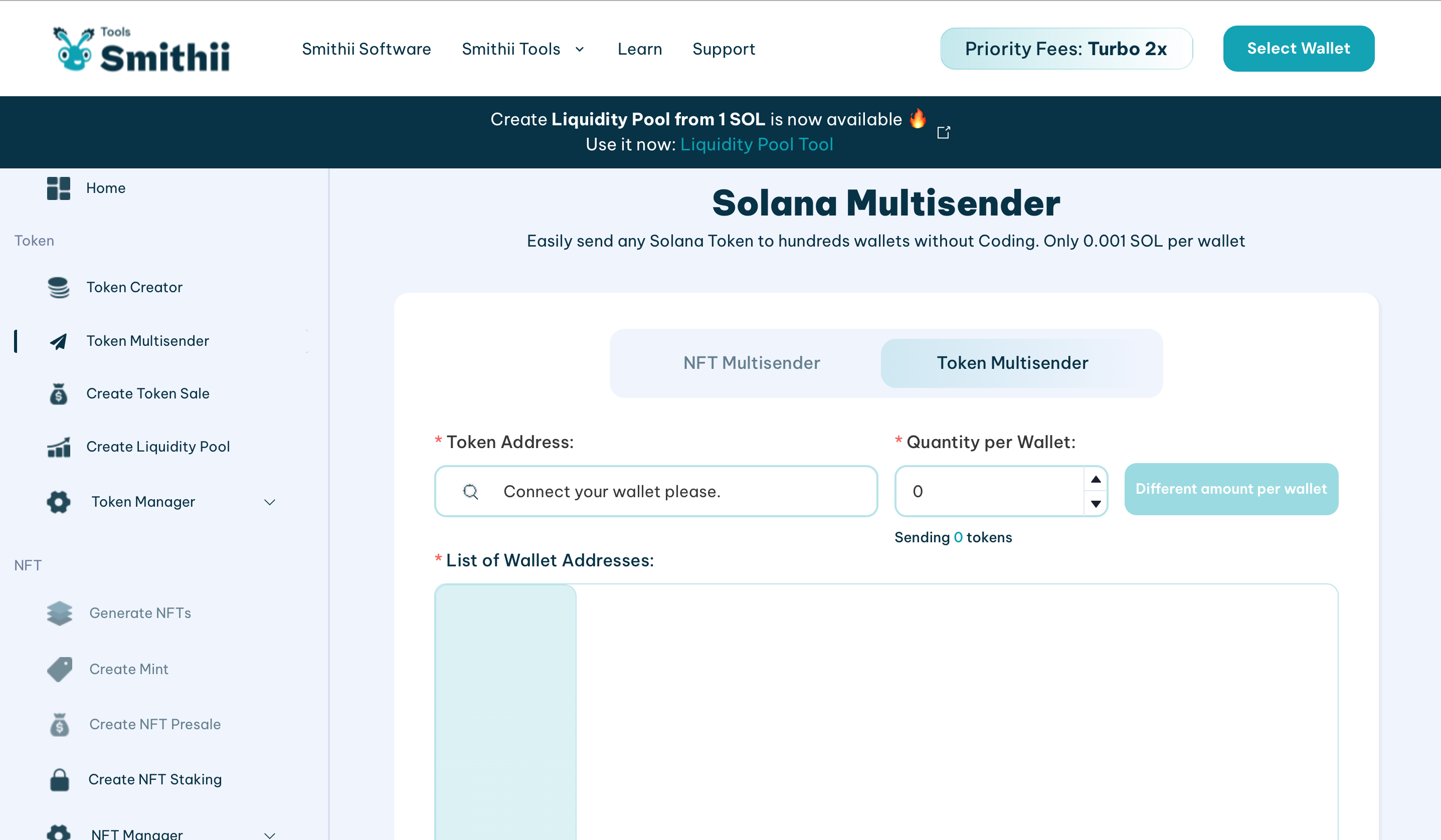Click the Create Token Sale money bag icon
Viewport: 1441px width, 840px height.
[58, 394]
